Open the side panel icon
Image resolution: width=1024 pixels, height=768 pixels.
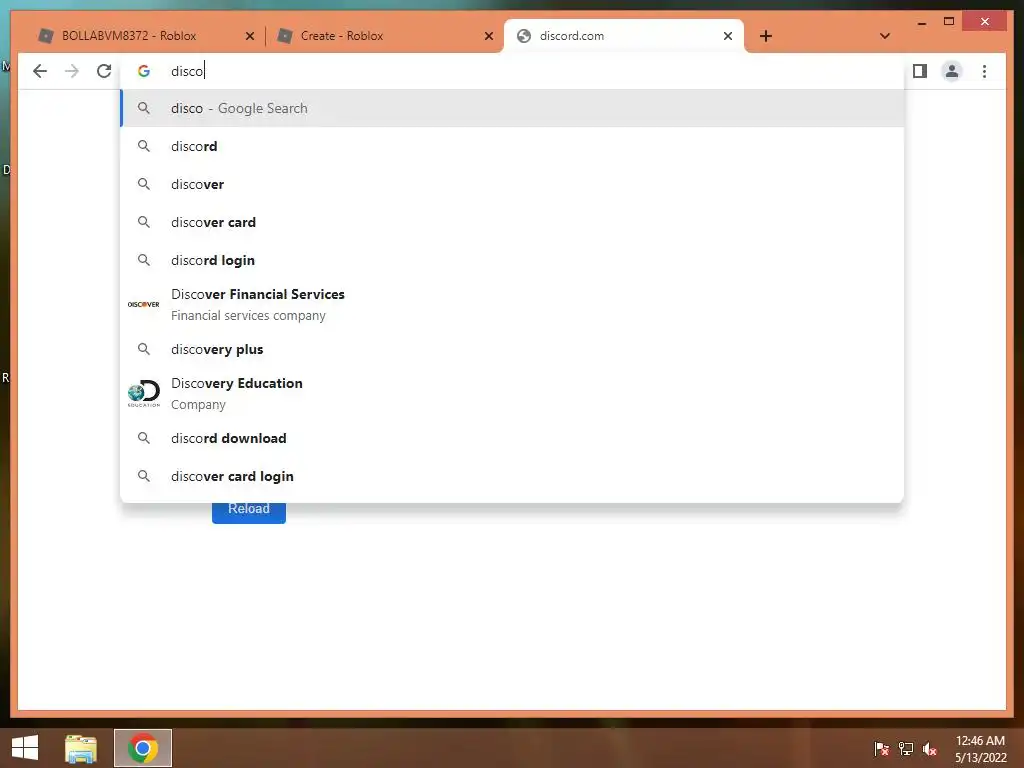[920, 71]
